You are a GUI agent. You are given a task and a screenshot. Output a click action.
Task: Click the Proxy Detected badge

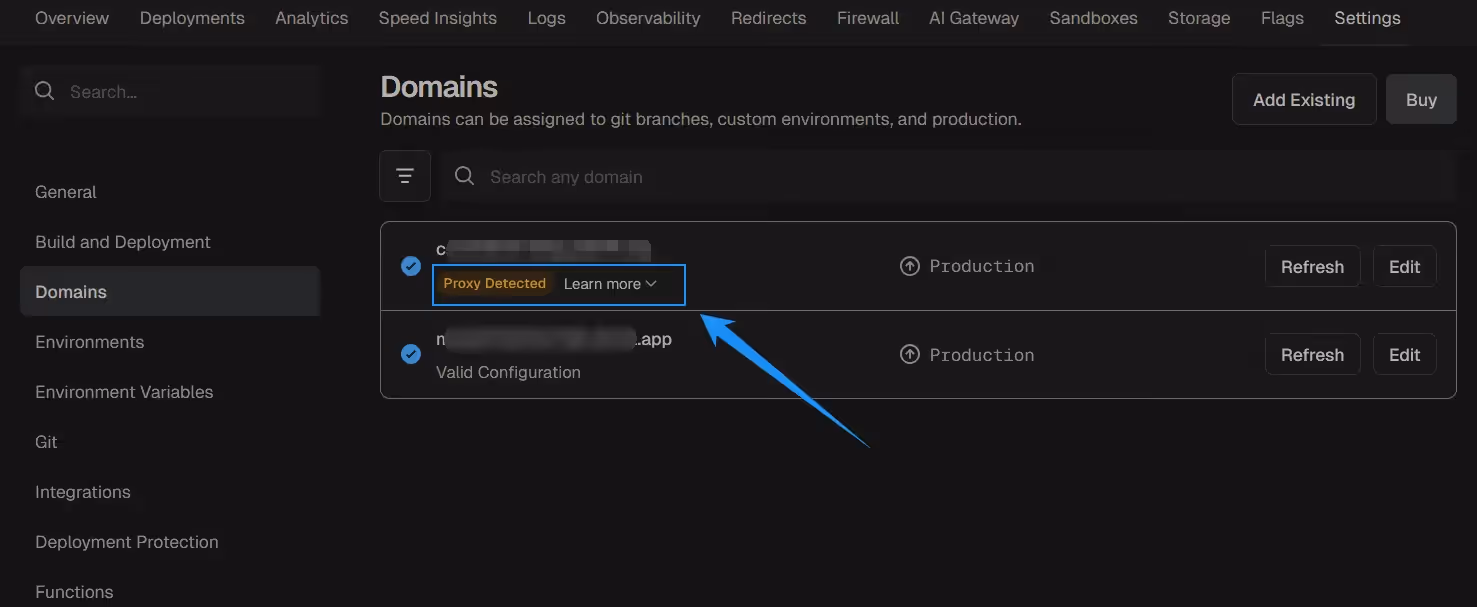click(x=494, y=284)
